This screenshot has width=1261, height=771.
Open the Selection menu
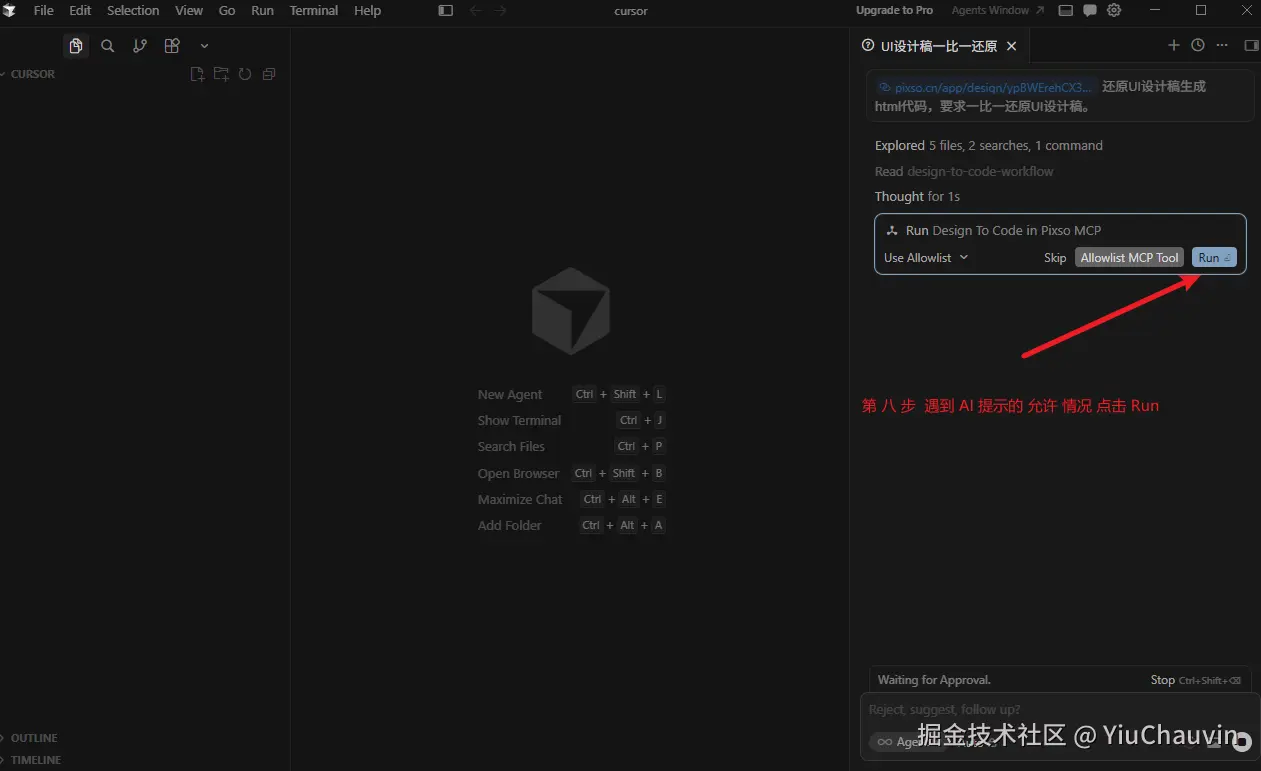pyautogui.click(x=133, y=10)
